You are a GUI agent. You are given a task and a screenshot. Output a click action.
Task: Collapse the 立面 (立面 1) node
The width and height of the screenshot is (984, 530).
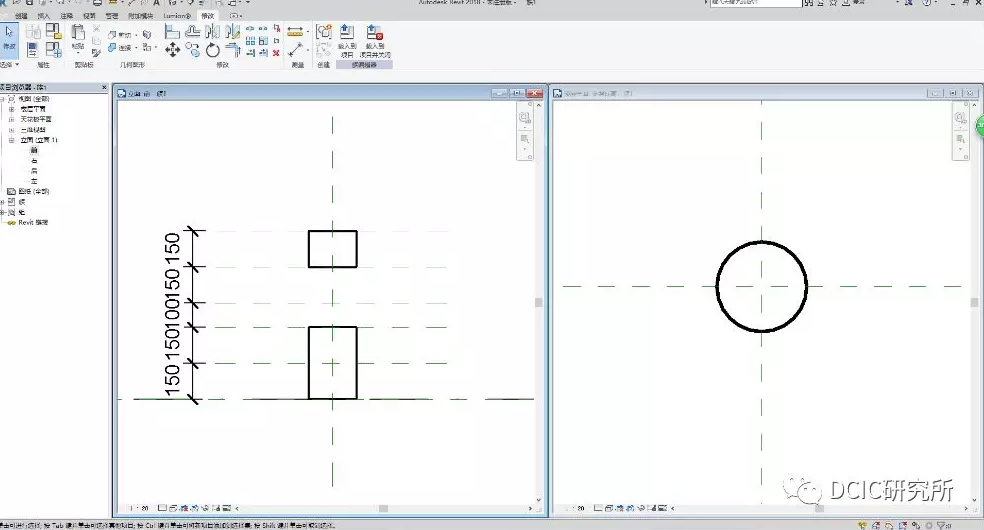pyautogui.click(x=11, y=140)
